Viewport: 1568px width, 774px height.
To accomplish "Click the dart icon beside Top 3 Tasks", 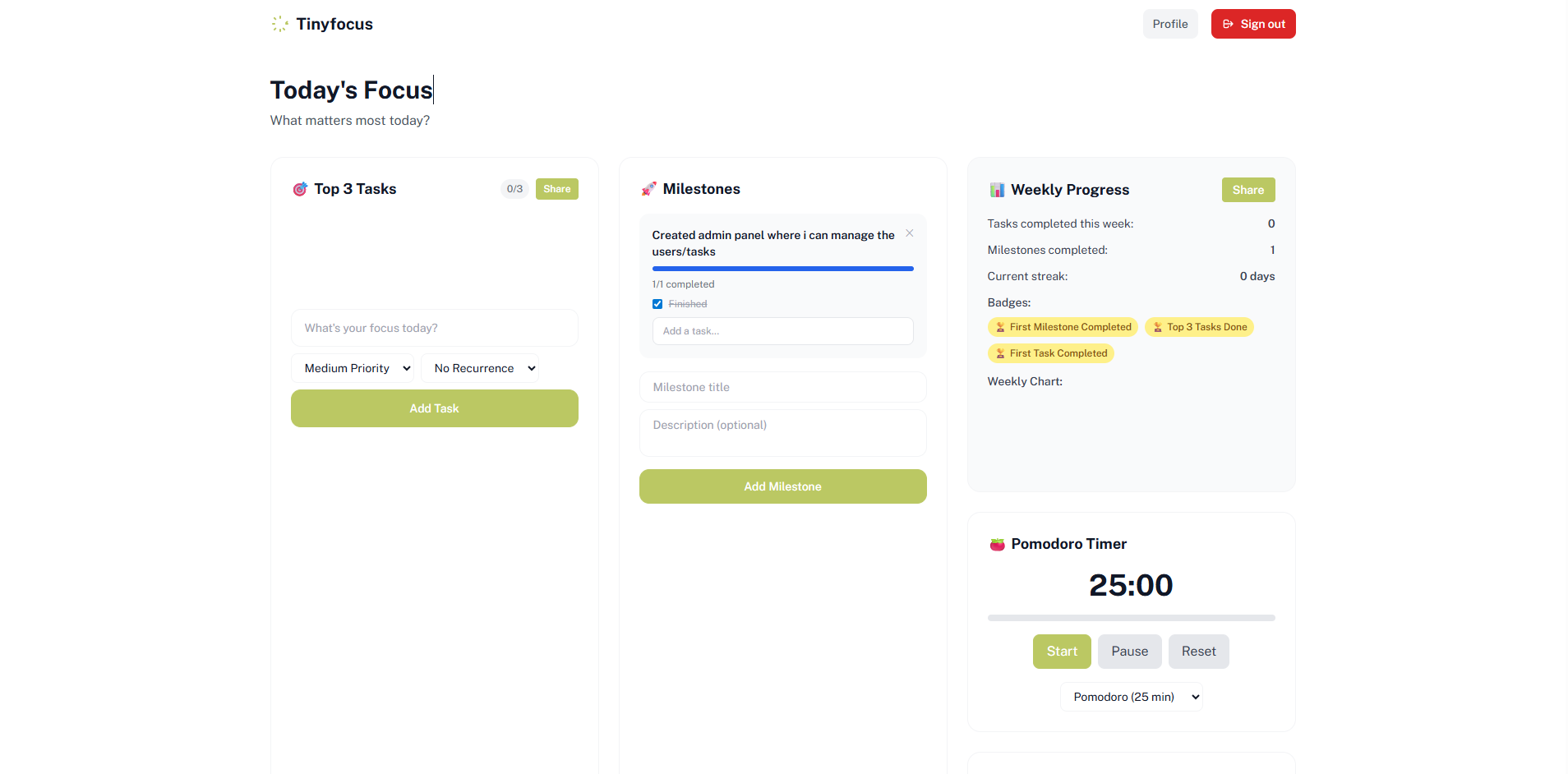I will [x=299, y=189].
